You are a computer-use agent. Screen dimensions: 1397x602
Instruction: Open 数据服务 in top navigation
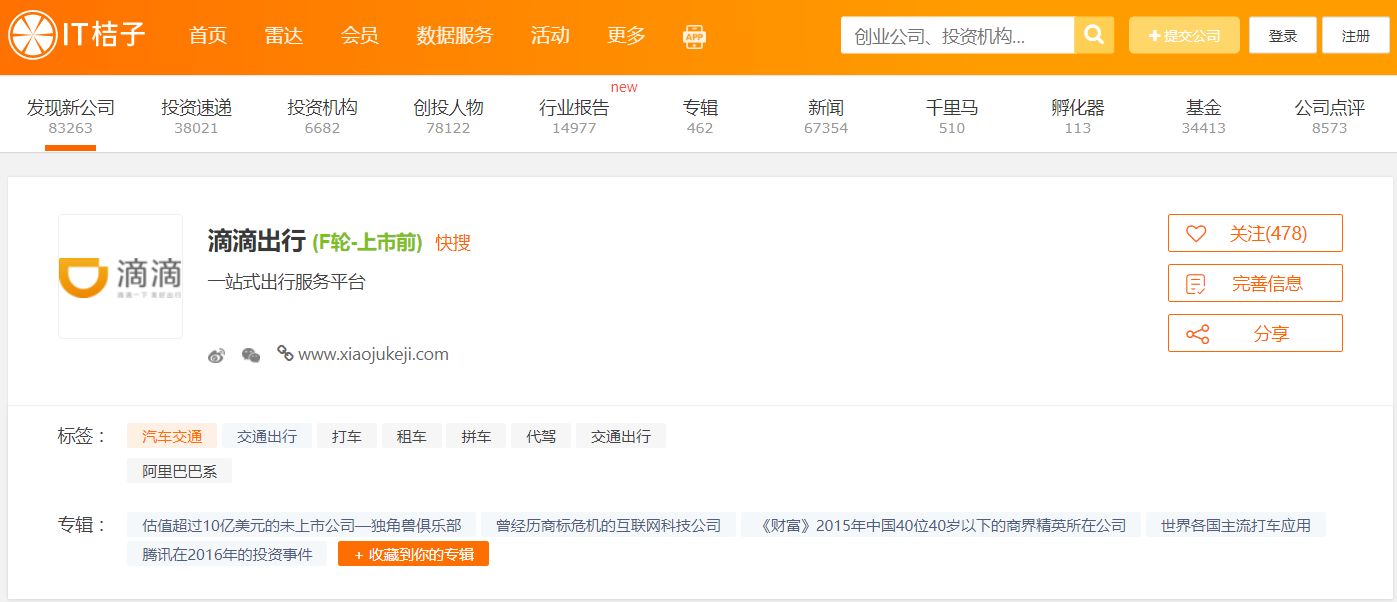tap(455, 36)
